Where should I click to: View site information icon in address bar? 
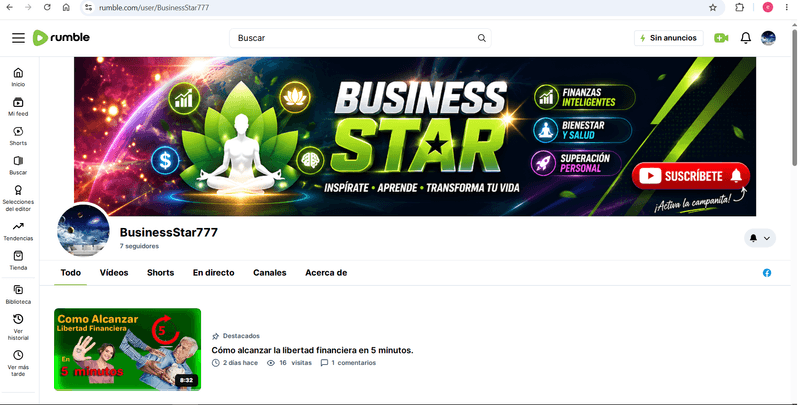click(89, 8)
